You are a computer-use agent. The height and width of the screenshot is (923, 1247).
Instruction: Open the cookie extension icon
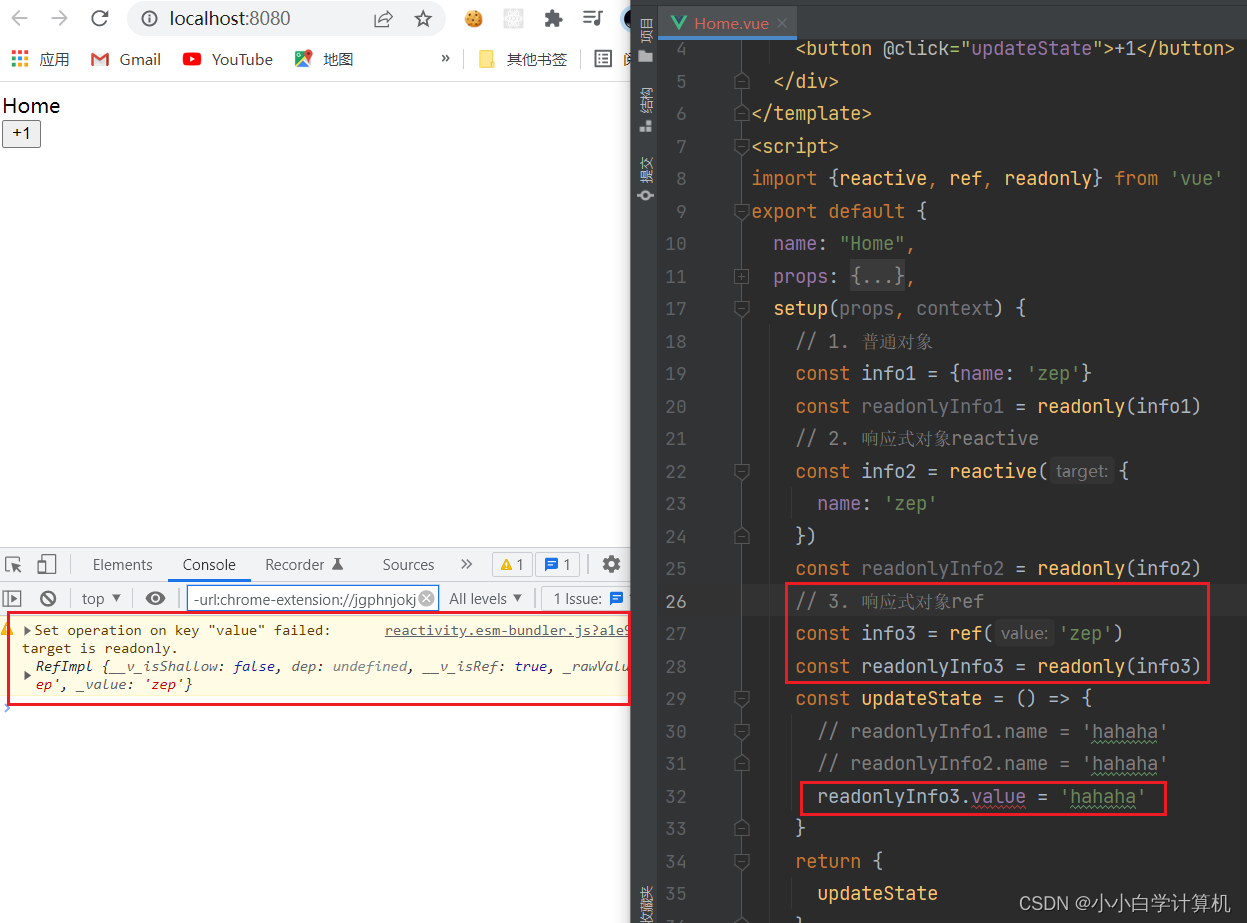click(473, 18)
